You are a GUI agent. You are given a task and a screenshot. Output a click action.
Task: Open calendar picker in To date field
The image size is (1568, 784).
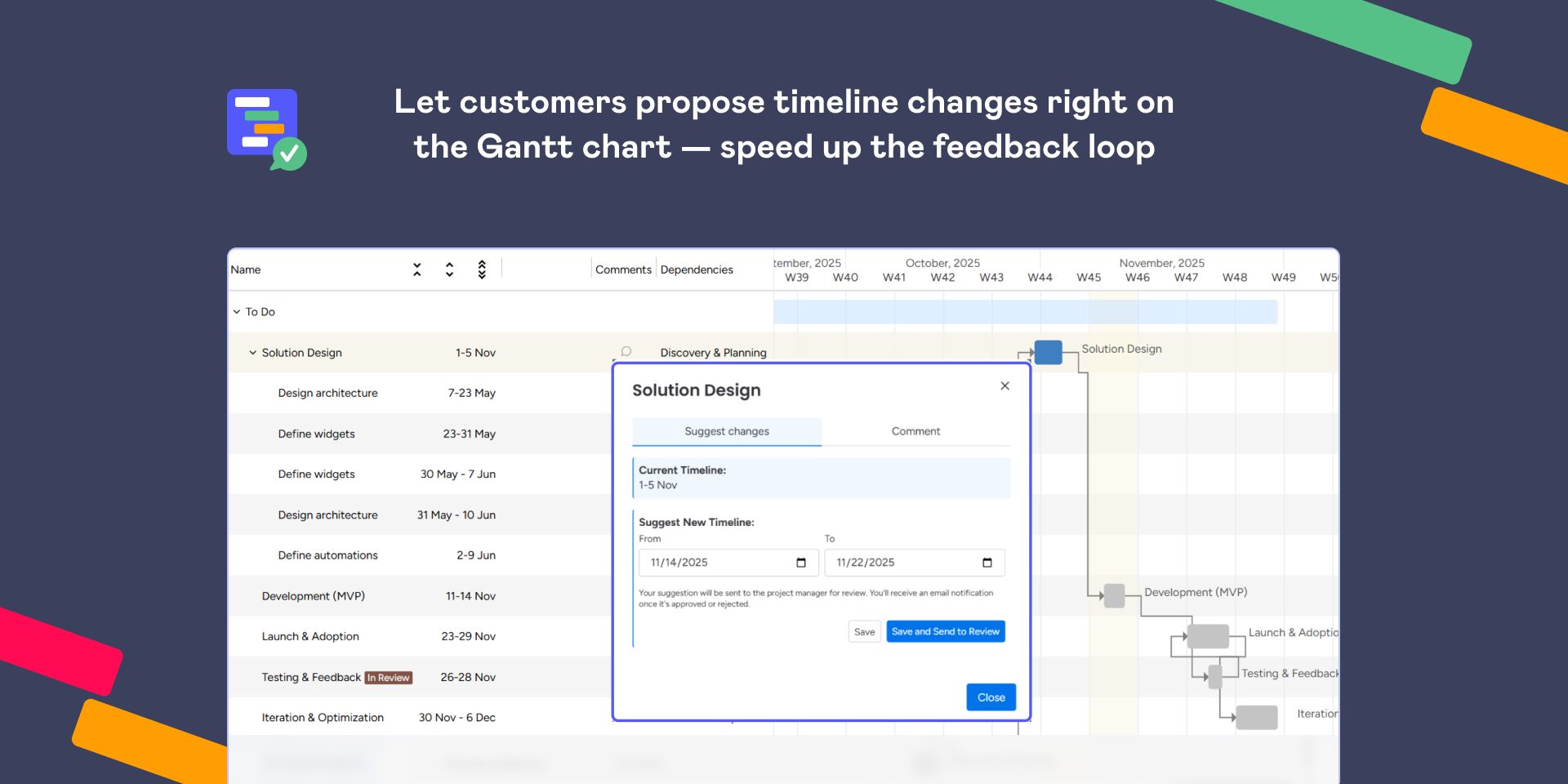point(987,563)
